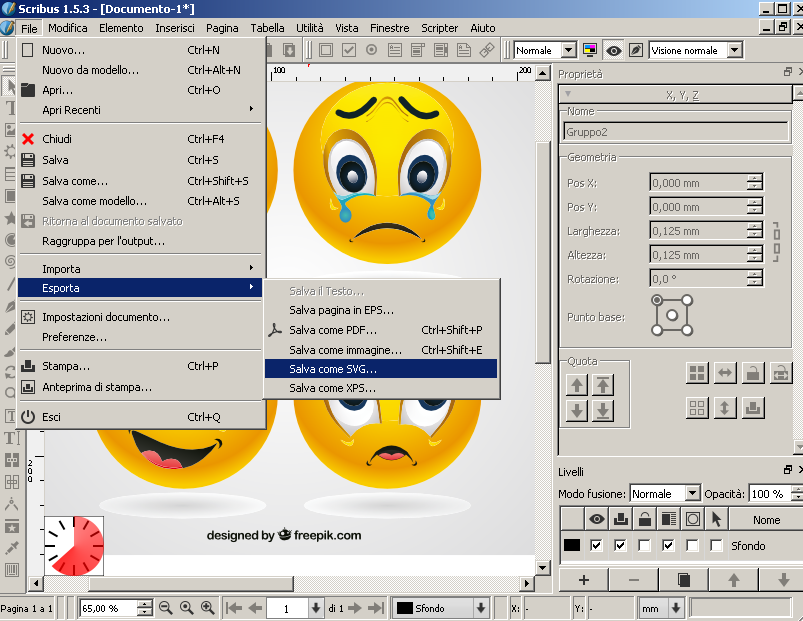The height and width of the screenshot is (621, 803).
Task: Click lower level down-arrow in Quota
Action: click(x=577, y=411)
